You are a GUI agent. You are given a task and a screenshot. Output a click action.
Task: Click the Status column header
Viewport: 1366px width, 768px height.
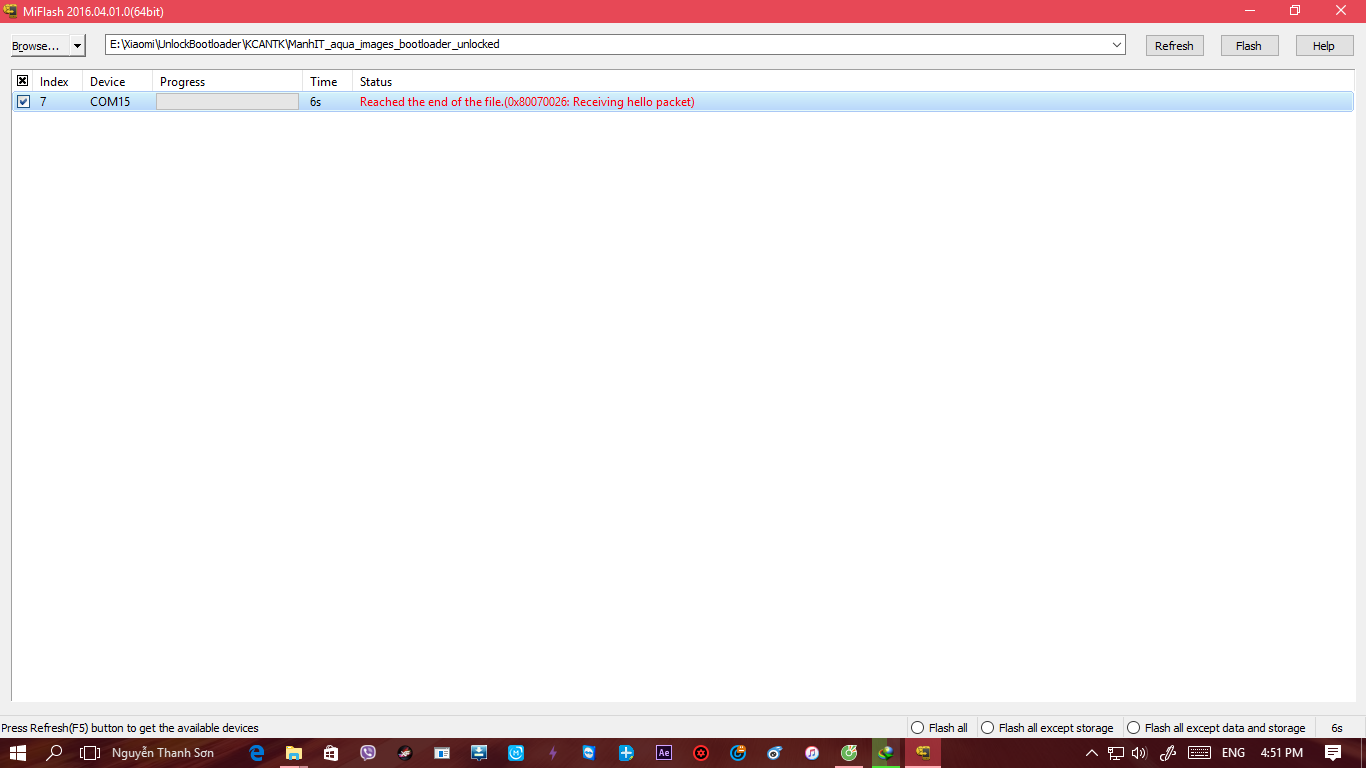(x=376, y=82)
